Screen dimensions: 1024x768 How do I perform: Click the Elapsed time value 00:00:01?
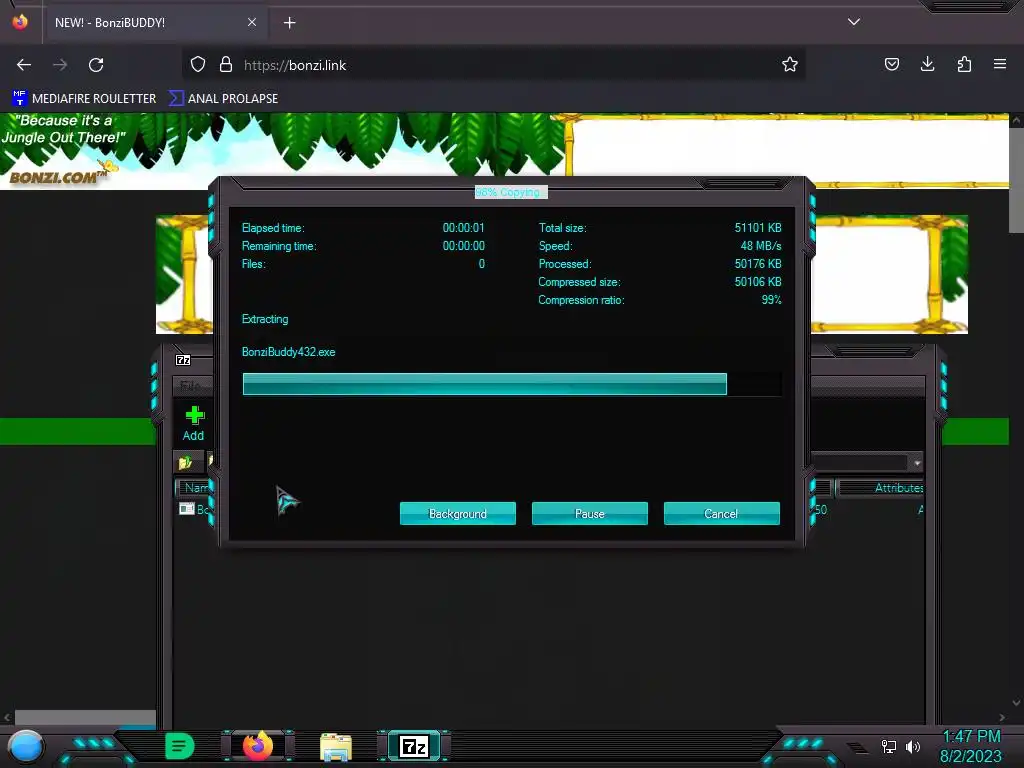point(464,228)
